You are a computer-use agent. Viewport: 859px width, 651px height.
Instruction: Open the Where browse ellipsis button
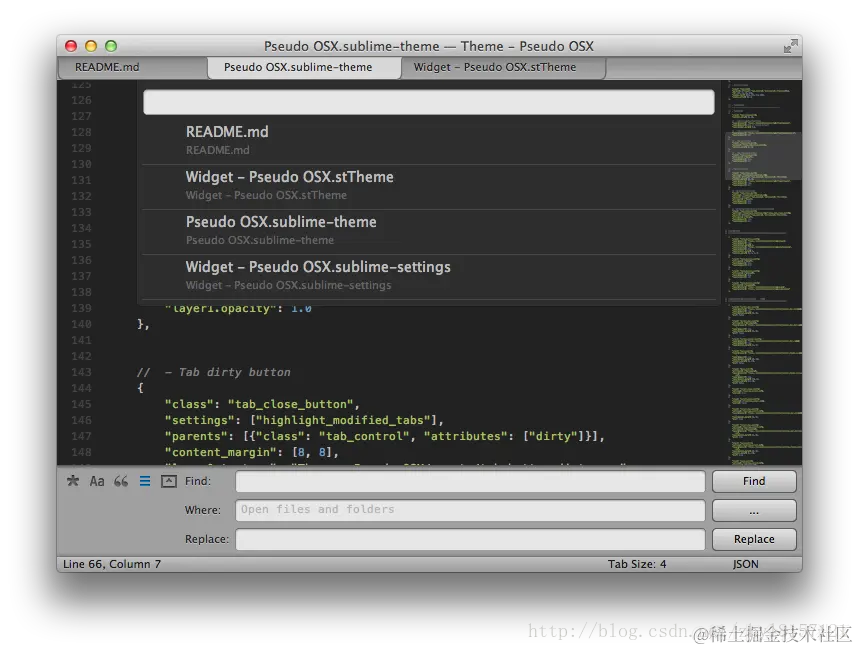click(754, 510)
